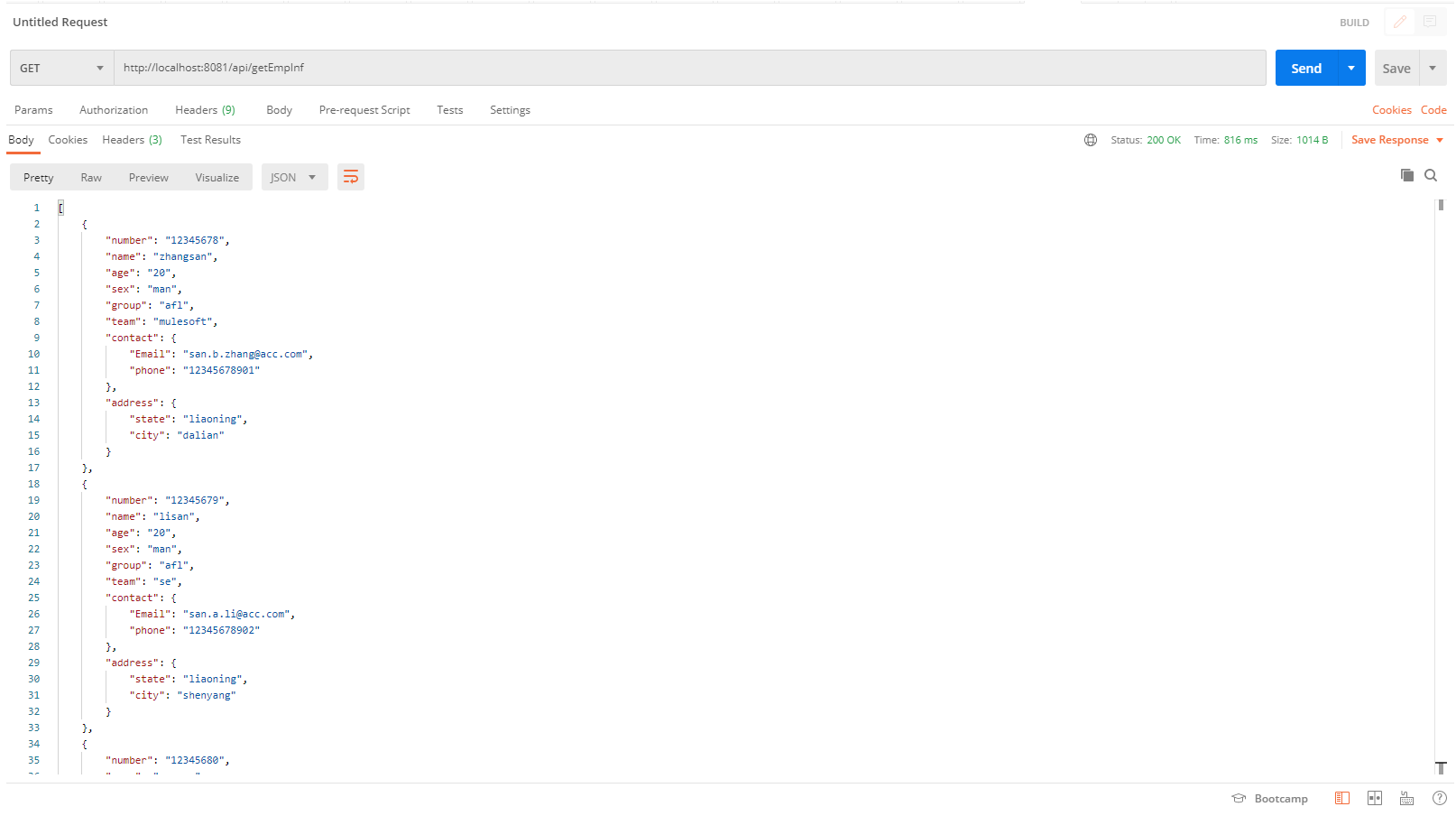
Task: Open the GET method dropdown
Action: pyautogui.click(x=60, y=68)
